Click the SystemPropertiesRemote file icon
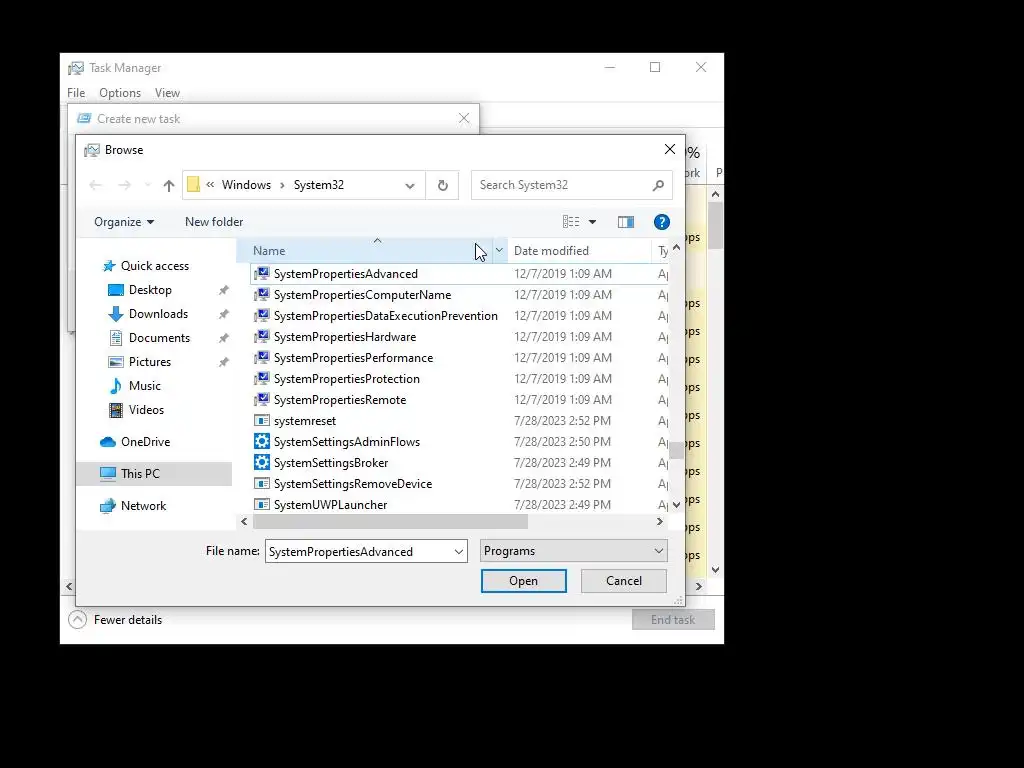 [262, 399]
